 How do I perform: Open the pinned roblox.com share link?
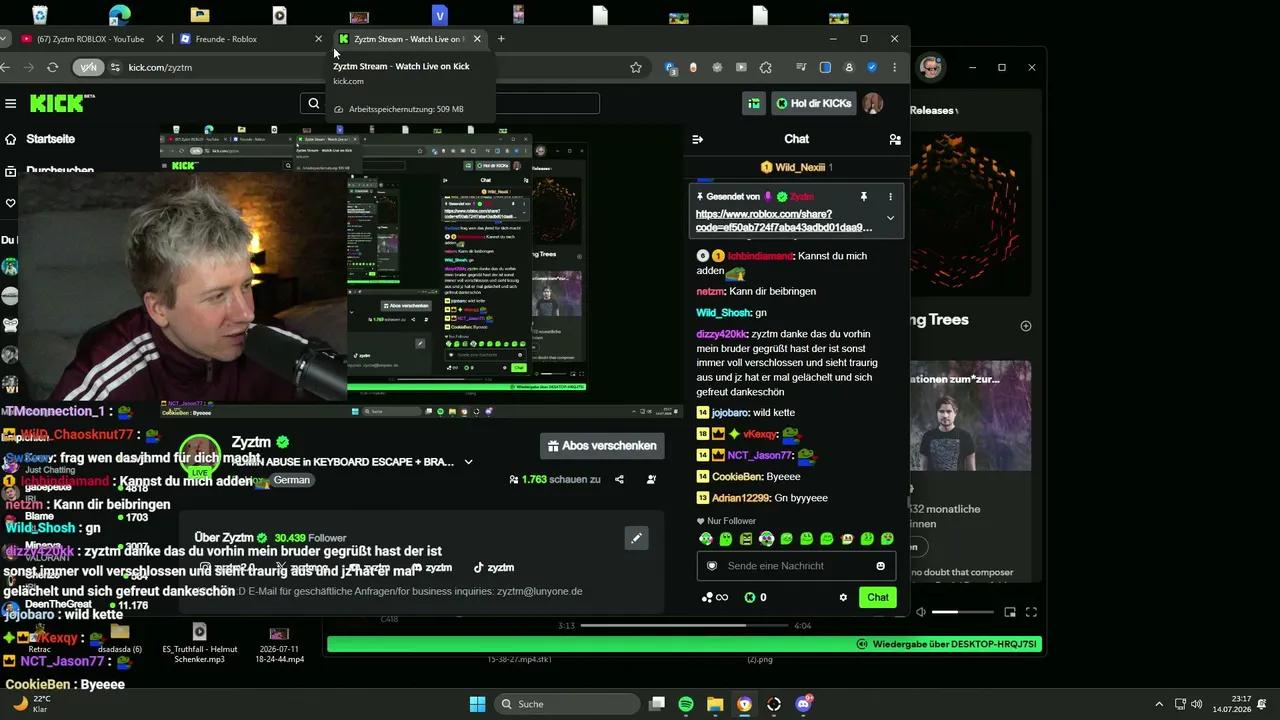click(783, 221)
